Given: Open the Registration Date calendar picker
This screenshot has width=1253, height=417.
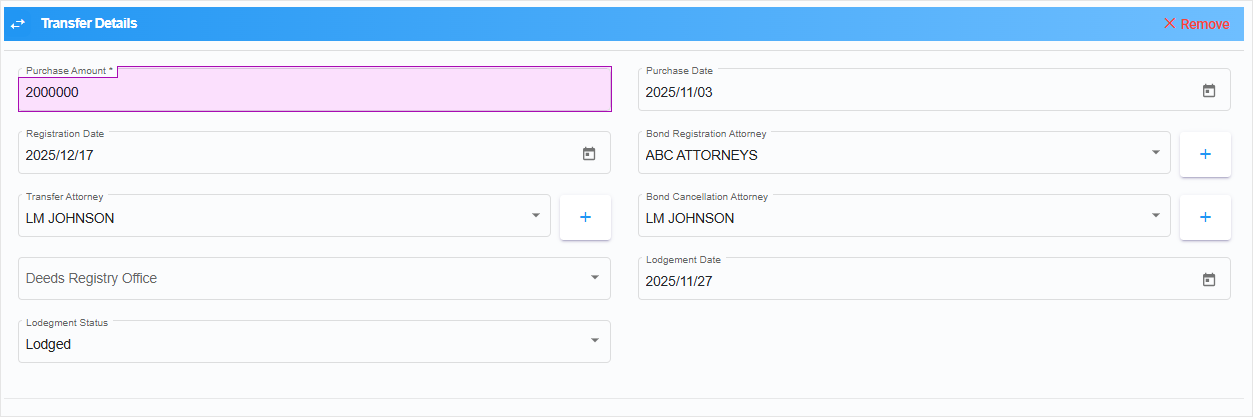Looking at the screenshot, I should click(x=589, y=154).
